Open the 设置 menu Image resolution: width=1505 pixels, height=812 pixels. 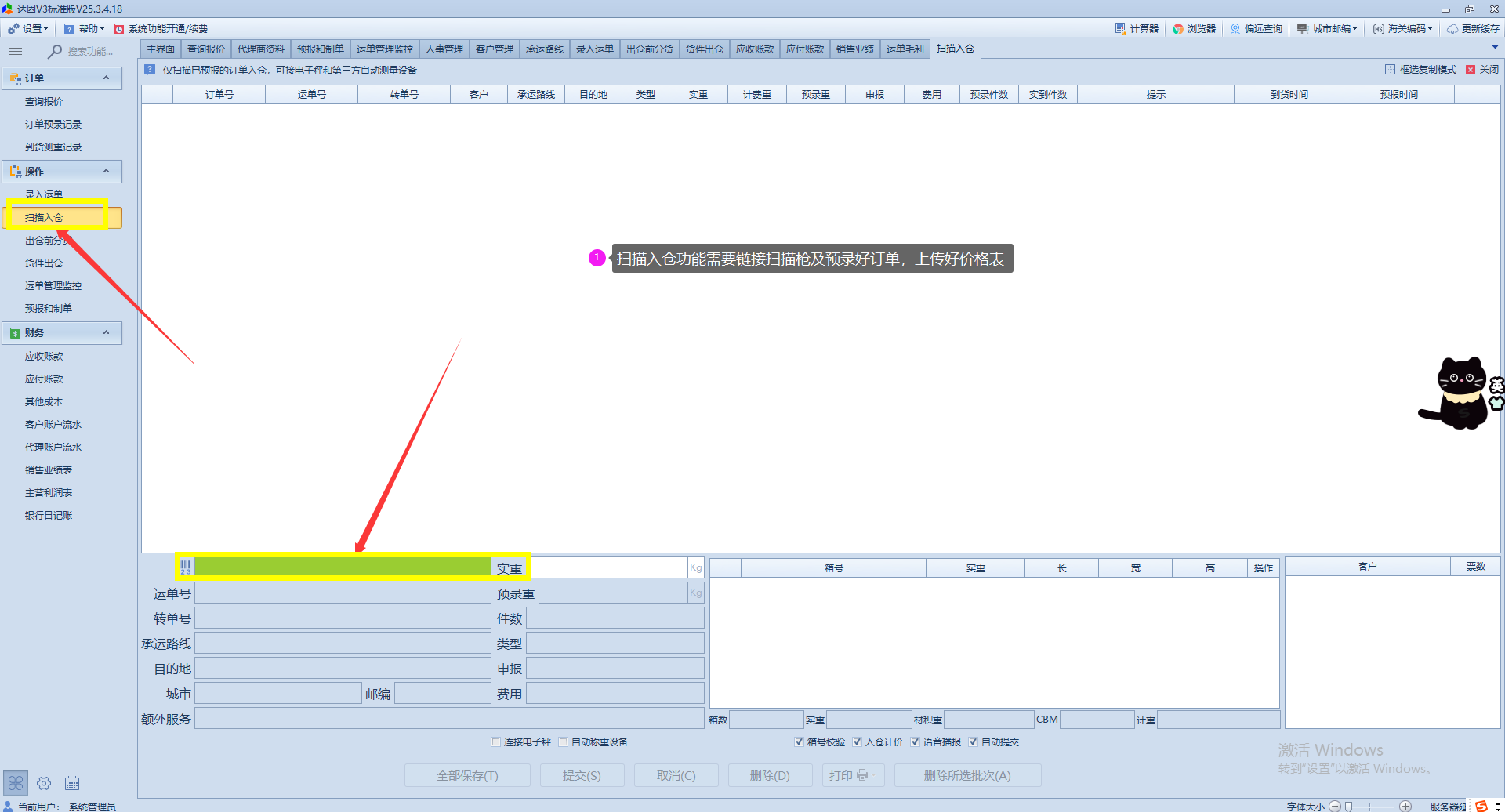28,29
